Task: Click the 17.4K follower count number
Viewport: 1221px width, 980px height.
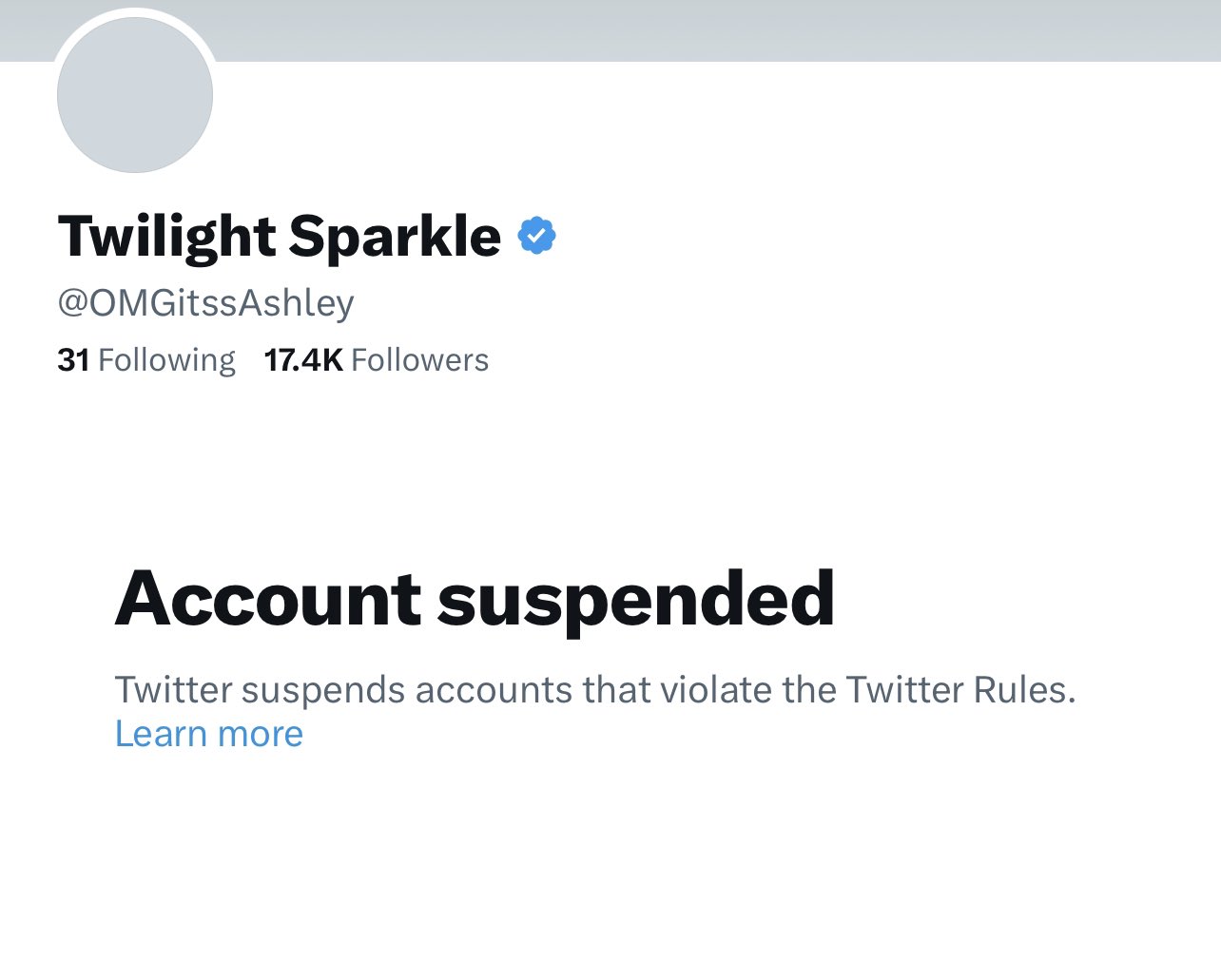Action: point(303,360)
